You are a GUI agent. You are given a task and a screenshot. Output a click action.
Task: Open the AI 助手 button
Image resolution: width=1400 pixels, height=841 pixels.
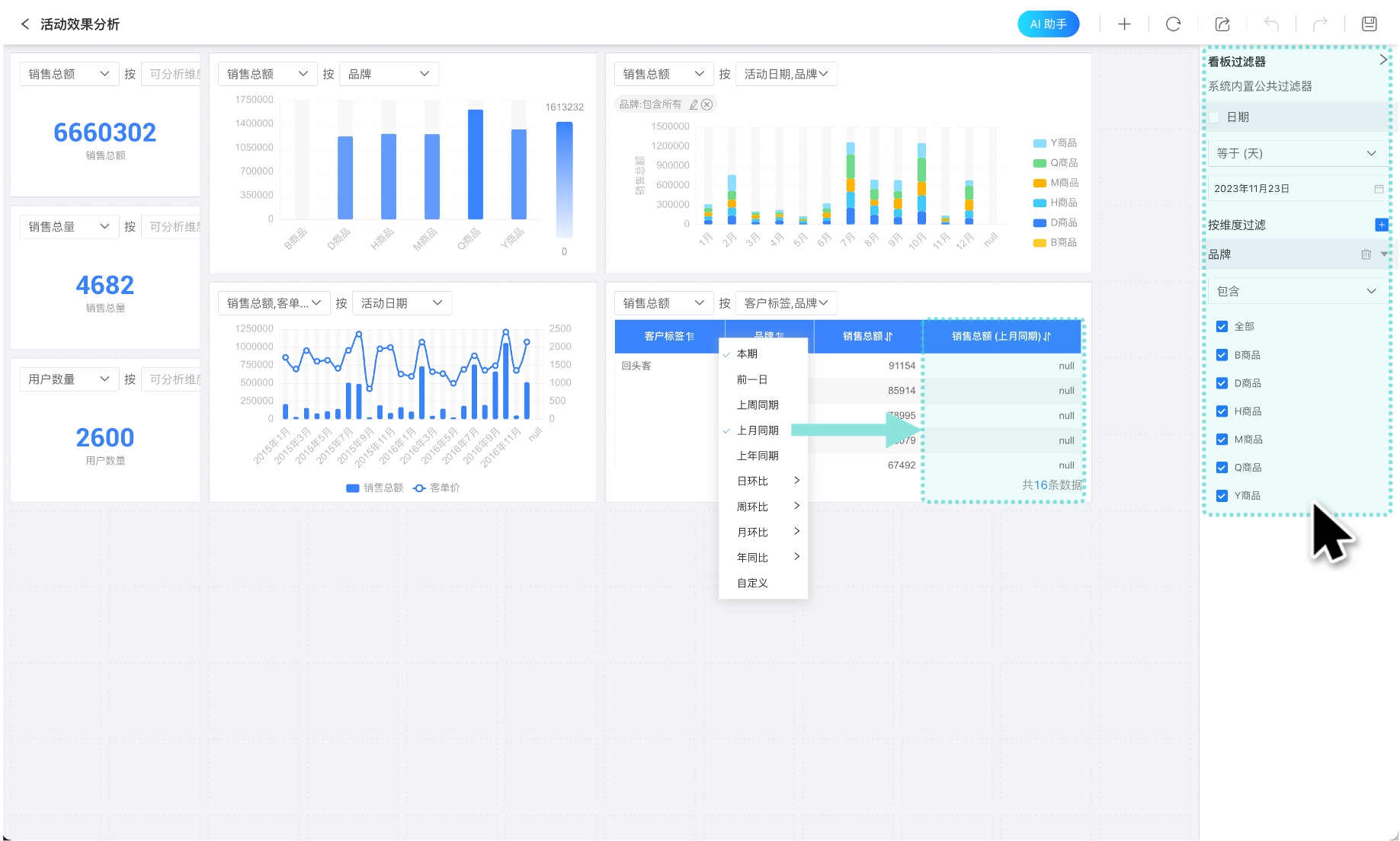[1048, 24]
